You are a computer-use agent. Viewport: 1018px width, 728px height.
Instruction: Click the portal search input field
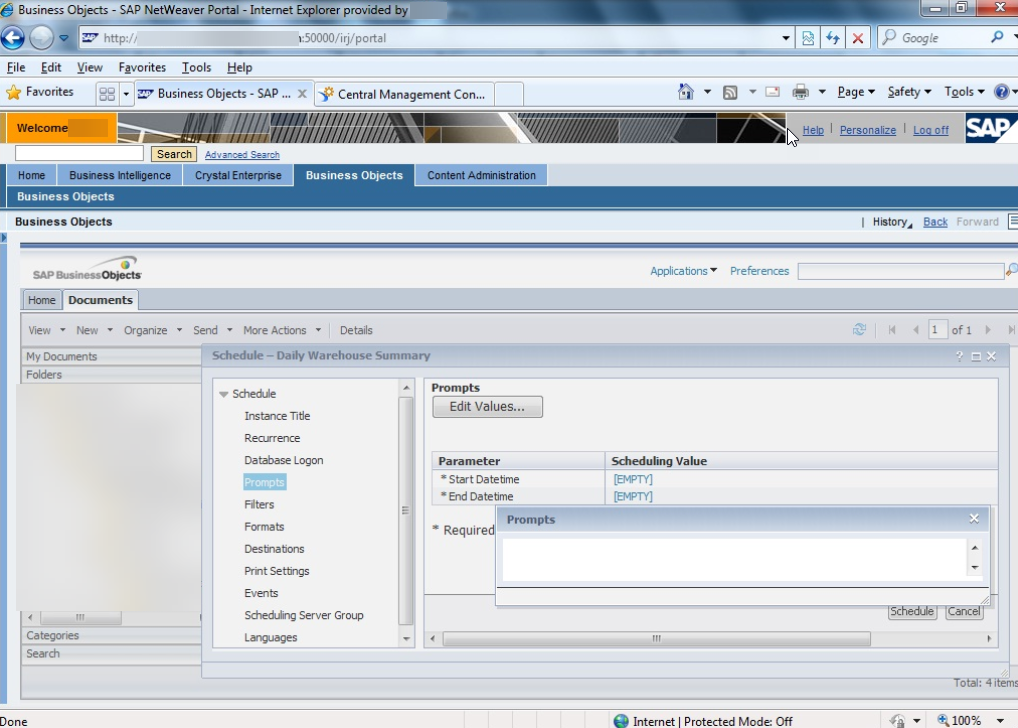[79, 153]
